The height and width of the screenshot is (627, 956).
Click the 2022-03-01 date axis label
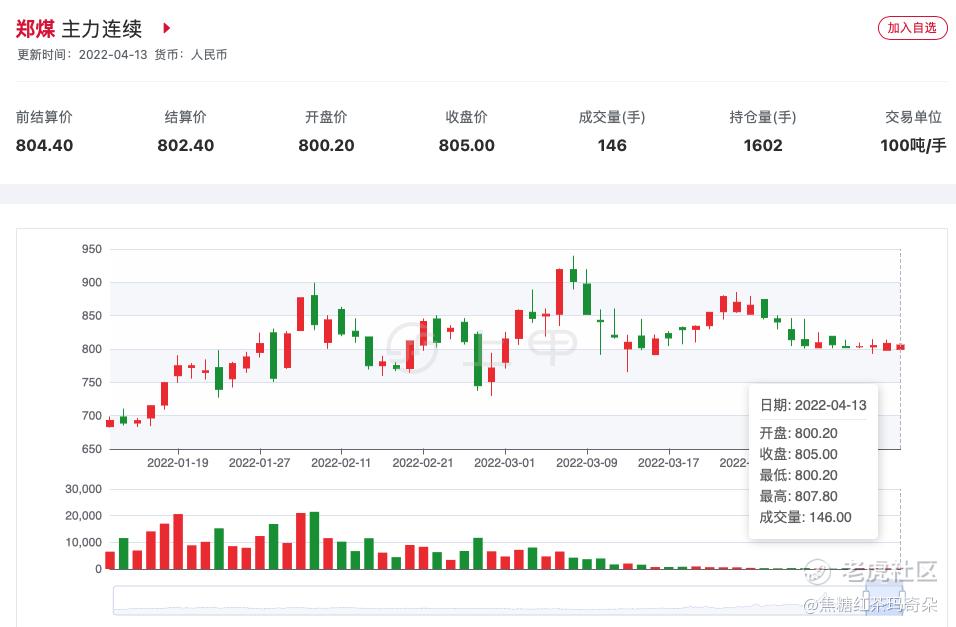504,463
